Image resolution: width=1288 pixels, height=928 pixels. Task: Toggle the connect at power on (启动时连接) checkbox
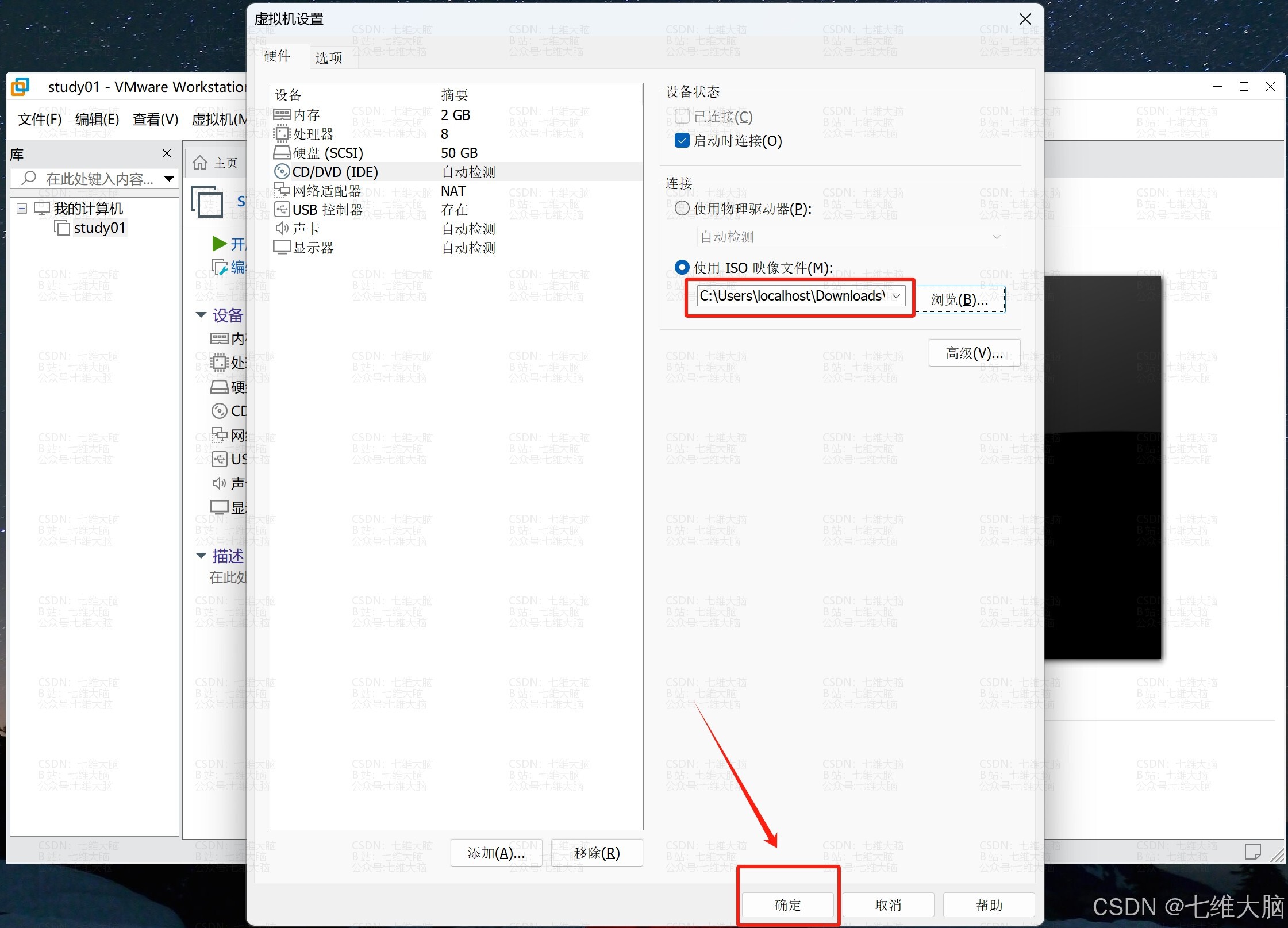(682, 141)
